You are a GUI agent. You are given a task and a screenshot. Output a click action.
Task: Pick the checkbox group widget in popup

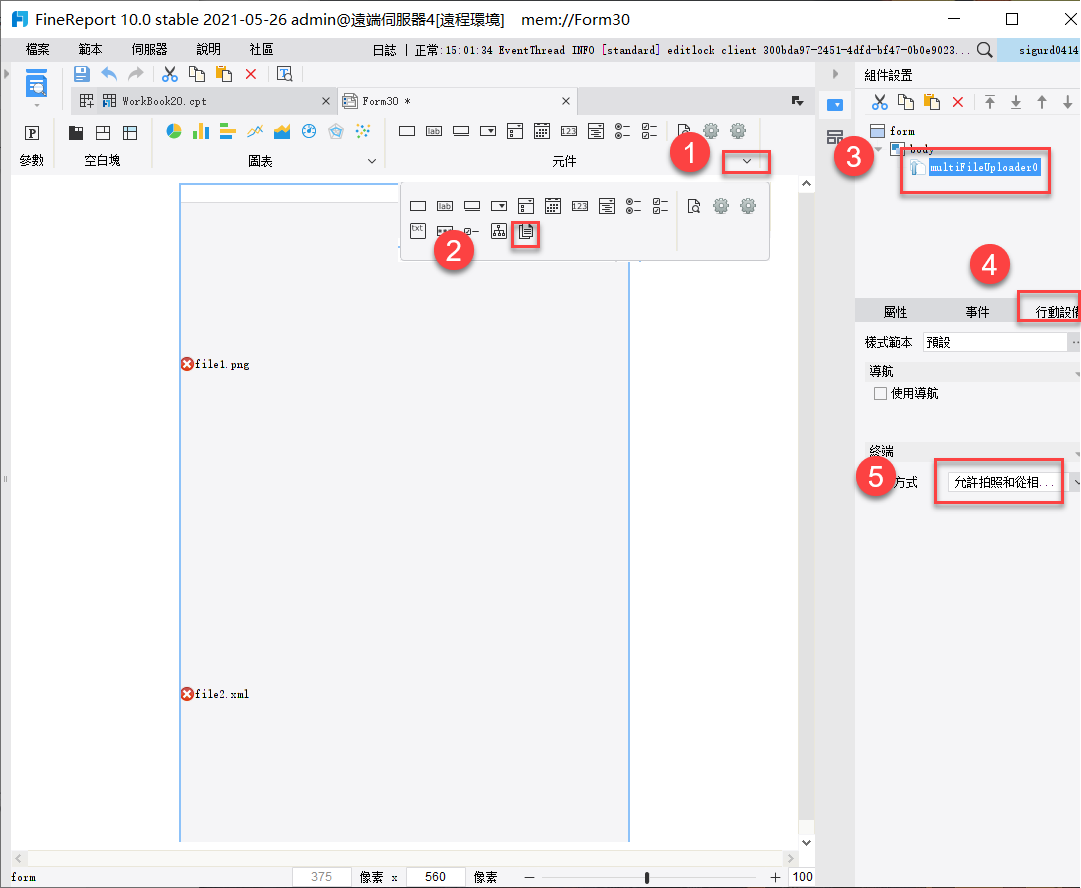[660, 205]
